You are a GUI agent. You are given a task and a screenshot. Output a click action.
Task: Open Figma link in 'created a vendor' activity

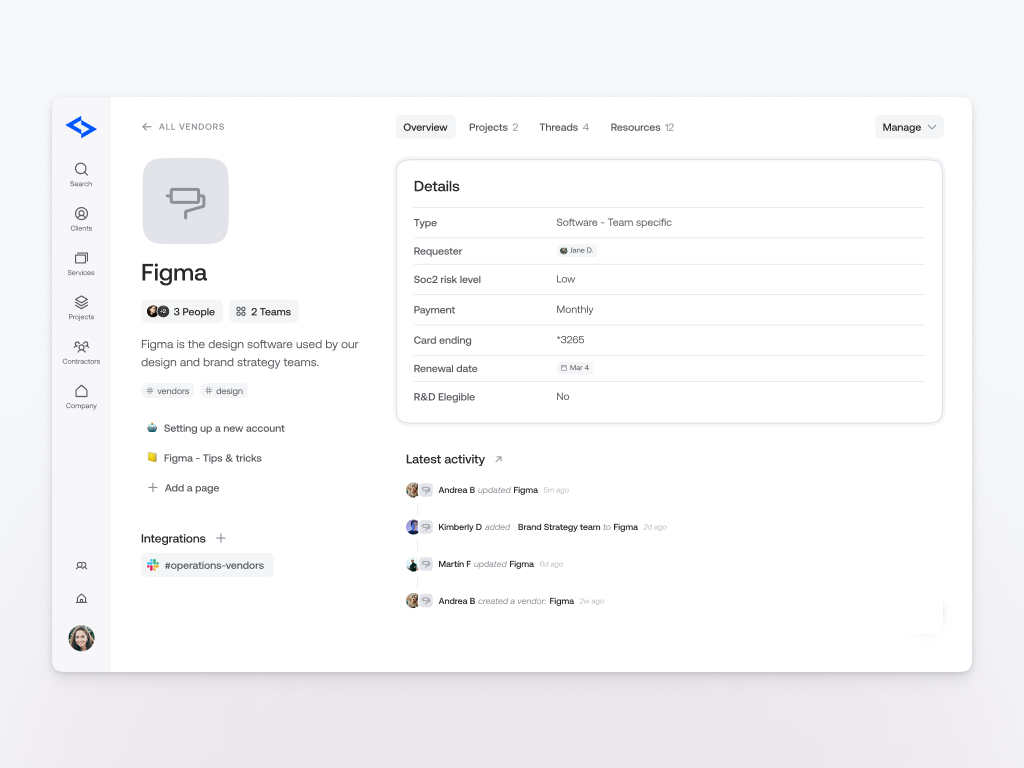point(562,601)
